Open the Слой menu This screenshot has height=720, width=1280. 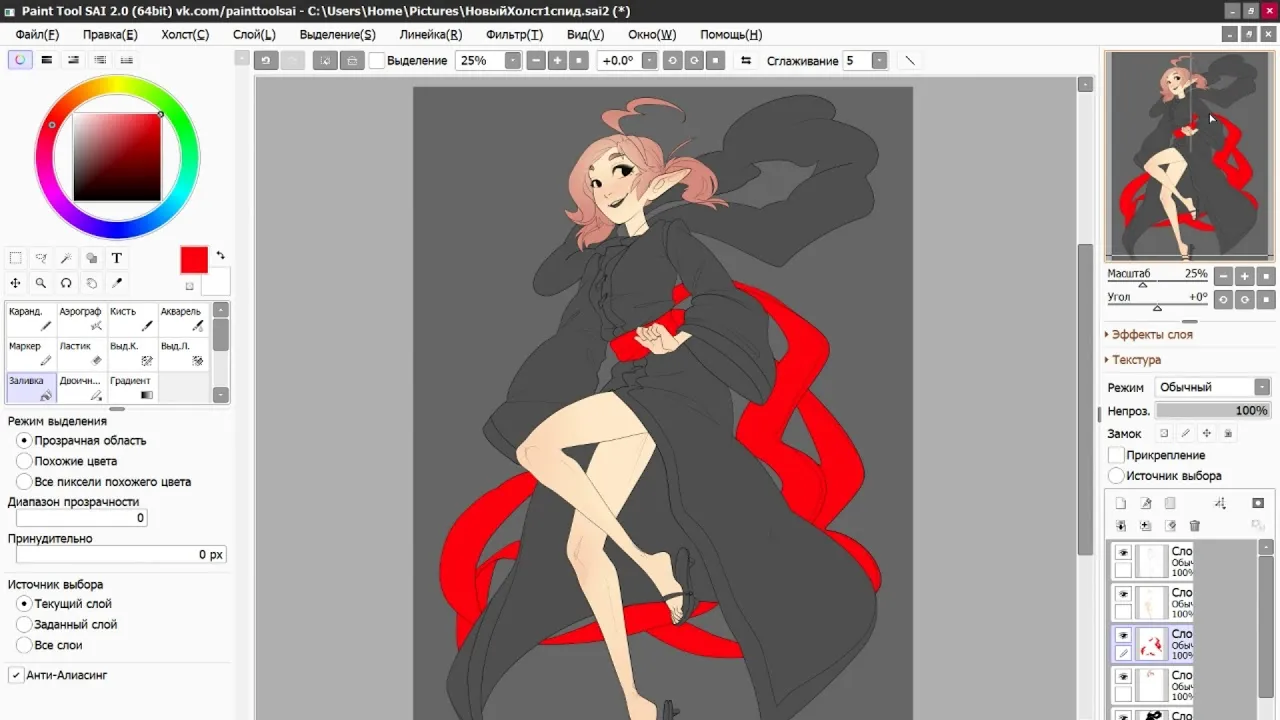(254, 34)
